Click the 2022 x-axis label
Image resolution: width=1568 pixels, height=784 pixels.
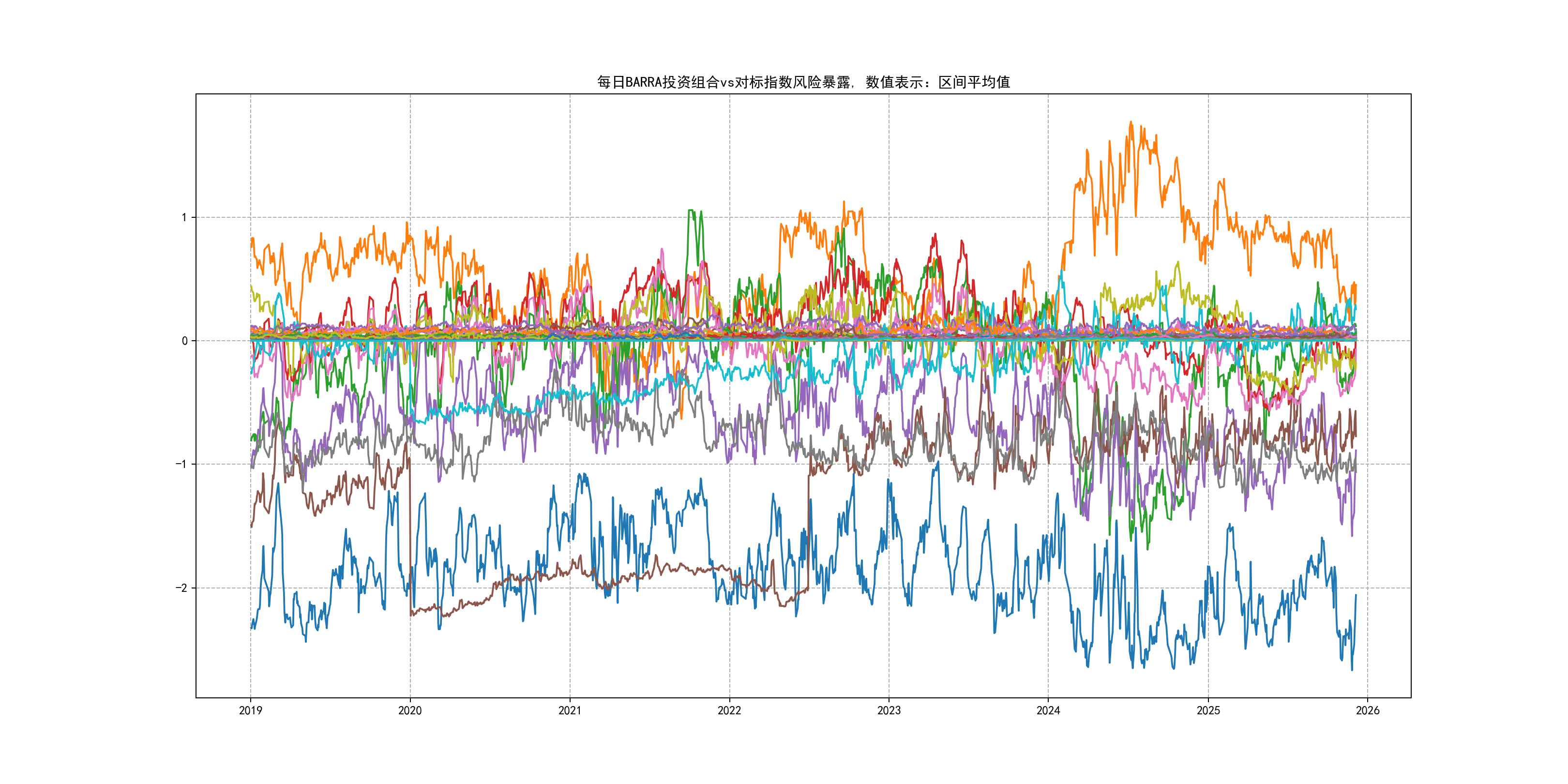729,710
